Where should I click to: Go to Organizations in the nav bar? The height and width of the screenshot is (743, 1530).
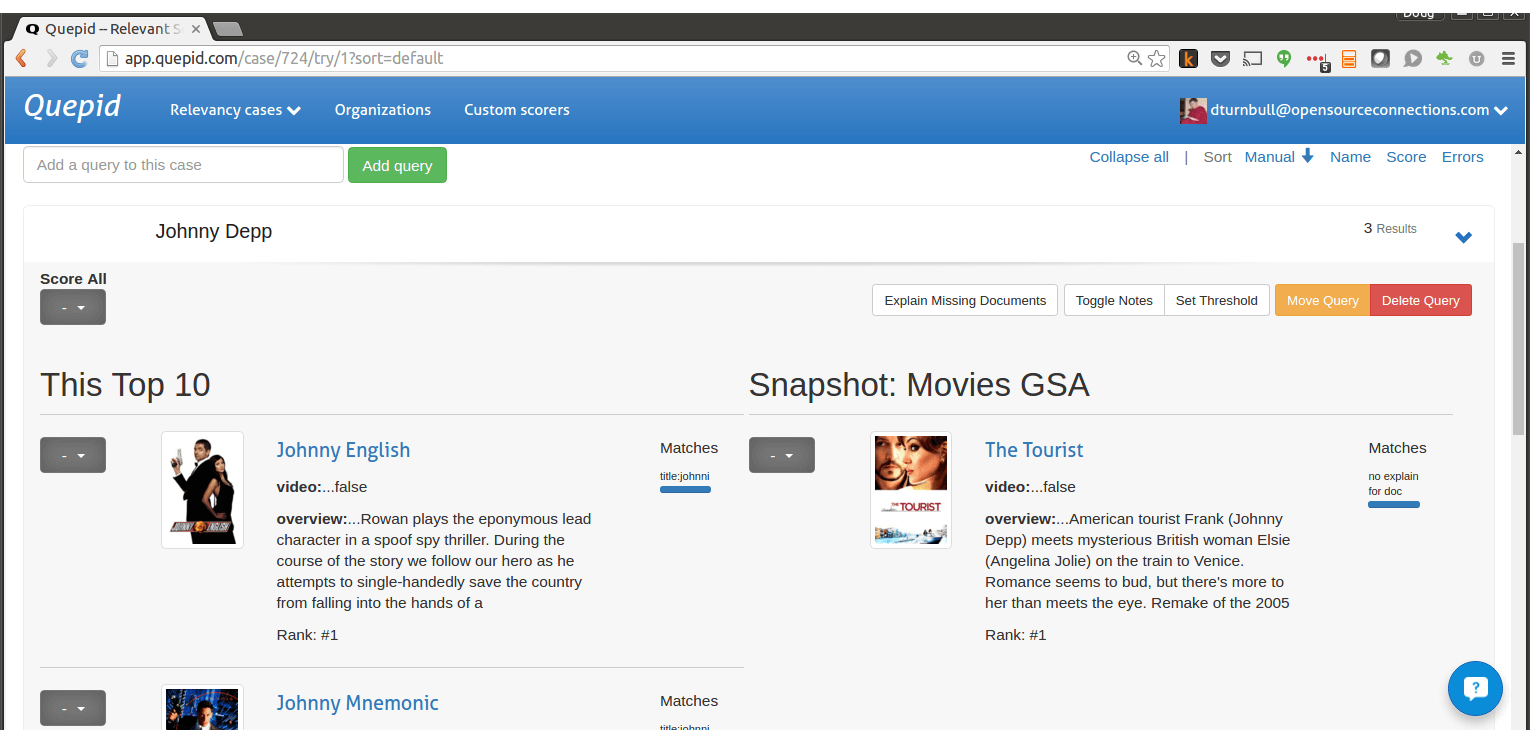(383, 110)
